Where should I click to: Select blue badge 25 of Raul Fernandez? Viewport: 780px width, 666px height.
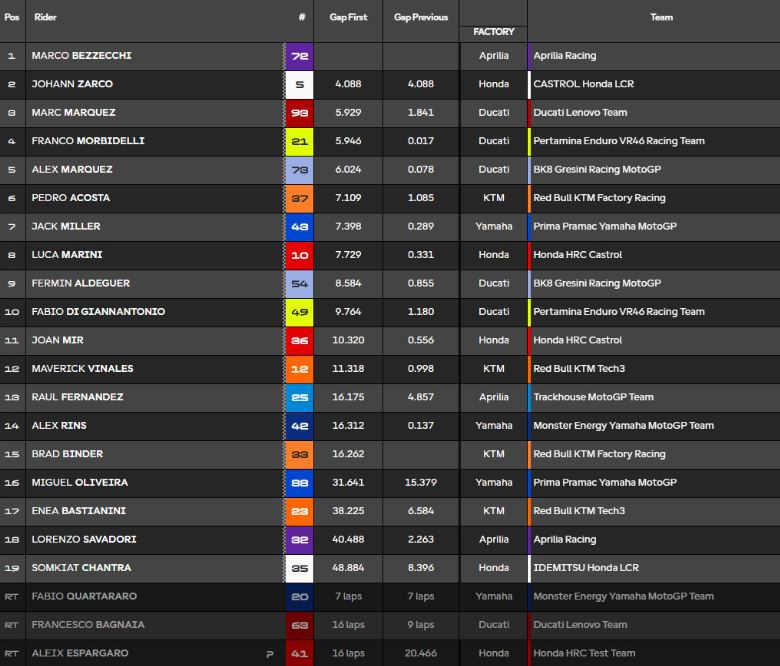pos(299,397)
